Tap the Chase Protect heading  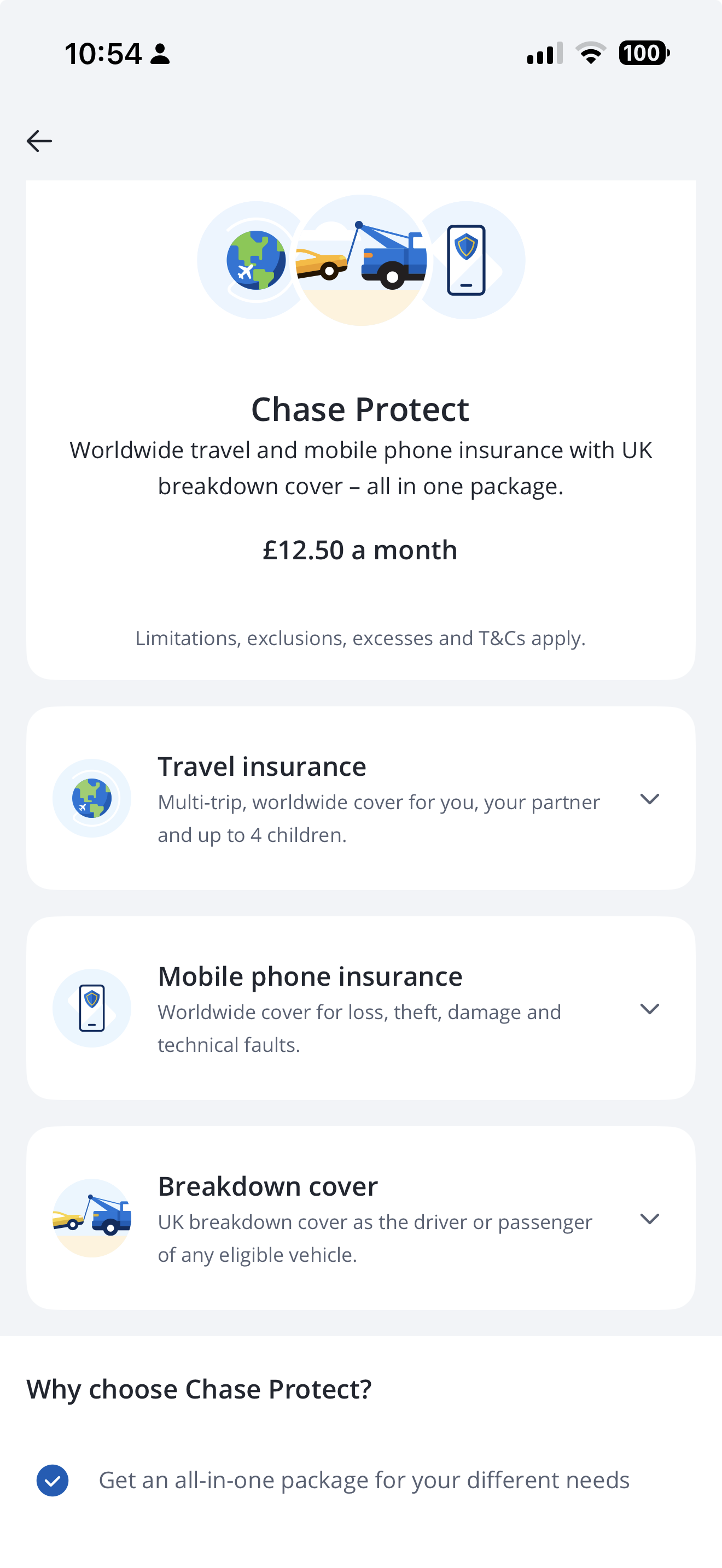pos(360,409)
